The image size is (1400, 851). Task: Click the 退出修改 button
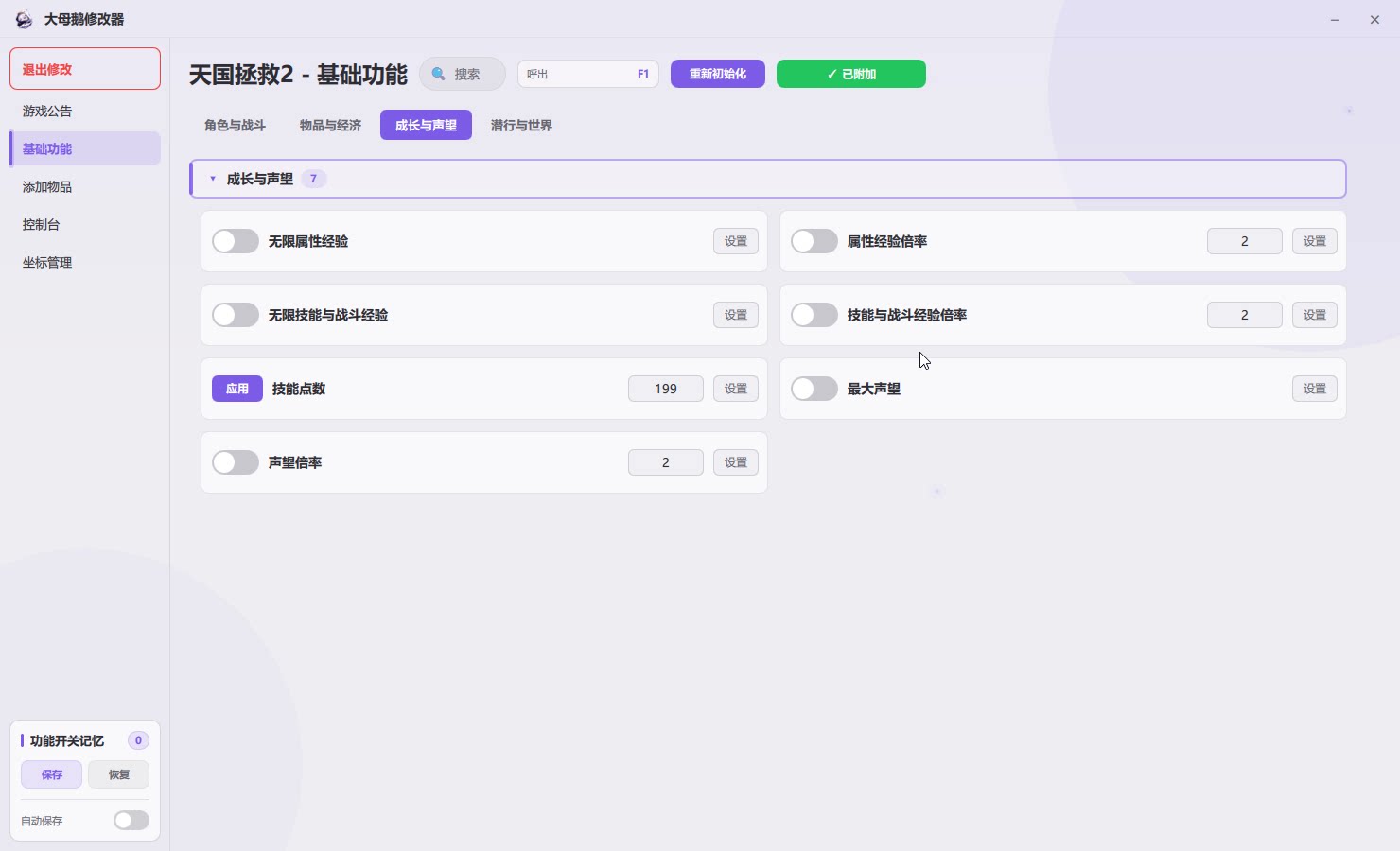[x=85, y=69]
